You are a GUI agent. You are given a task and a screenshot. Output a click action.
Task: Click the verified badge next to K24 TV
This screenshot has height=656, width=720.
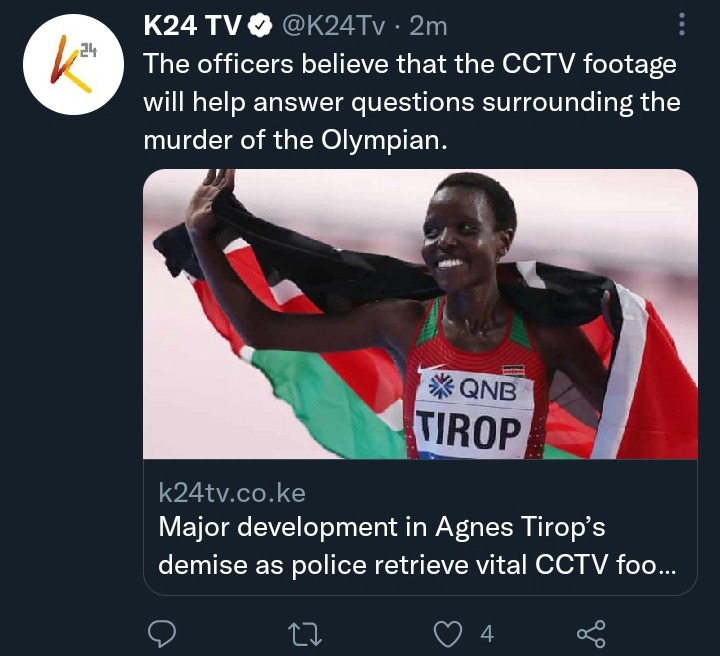pyautogui.click(x=260, y=26)
